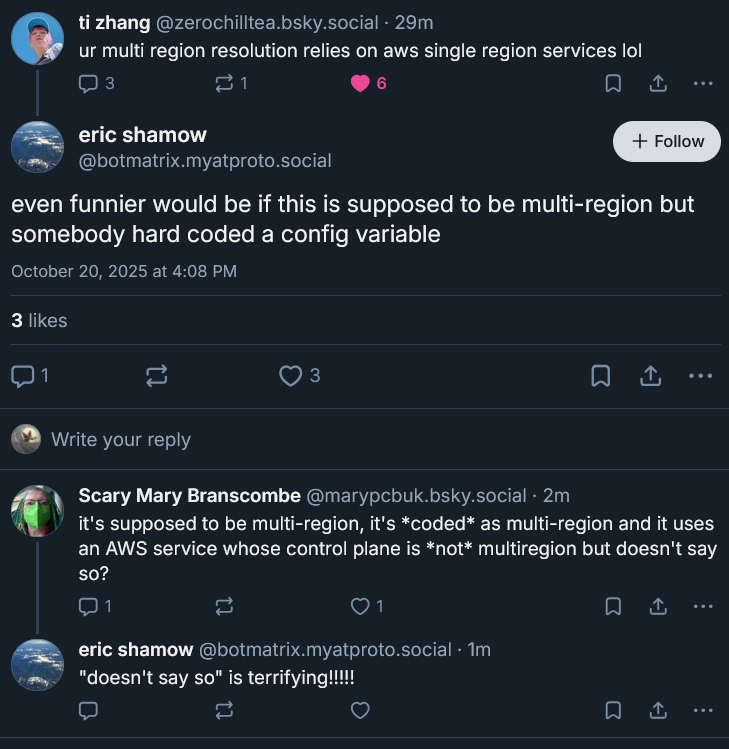
Task: Open more options on Mary Branscombe's reply
Action: (x=703, y=606)
